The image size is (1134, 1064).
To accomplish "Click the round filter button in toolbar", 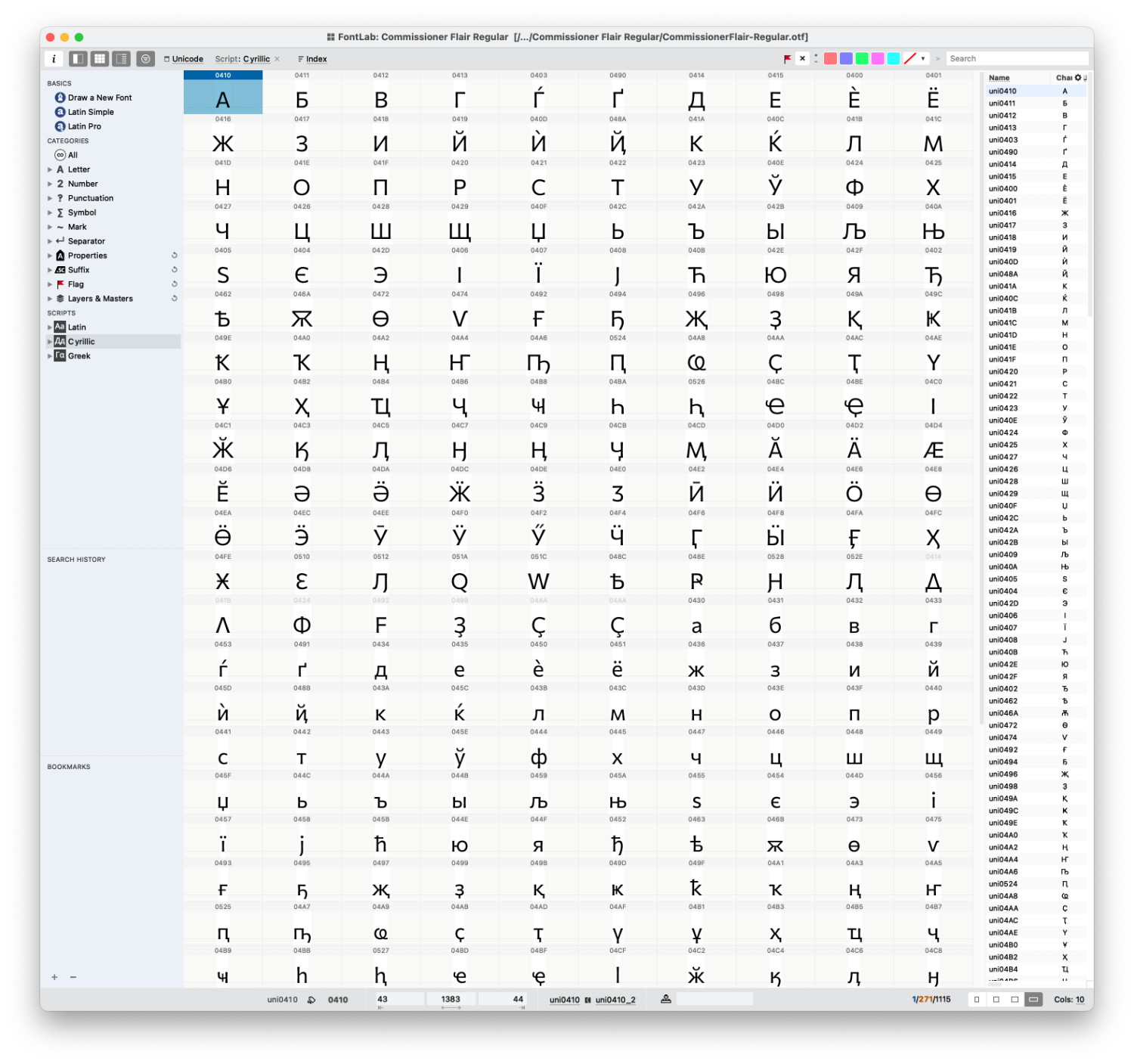I will coord(146,58).
